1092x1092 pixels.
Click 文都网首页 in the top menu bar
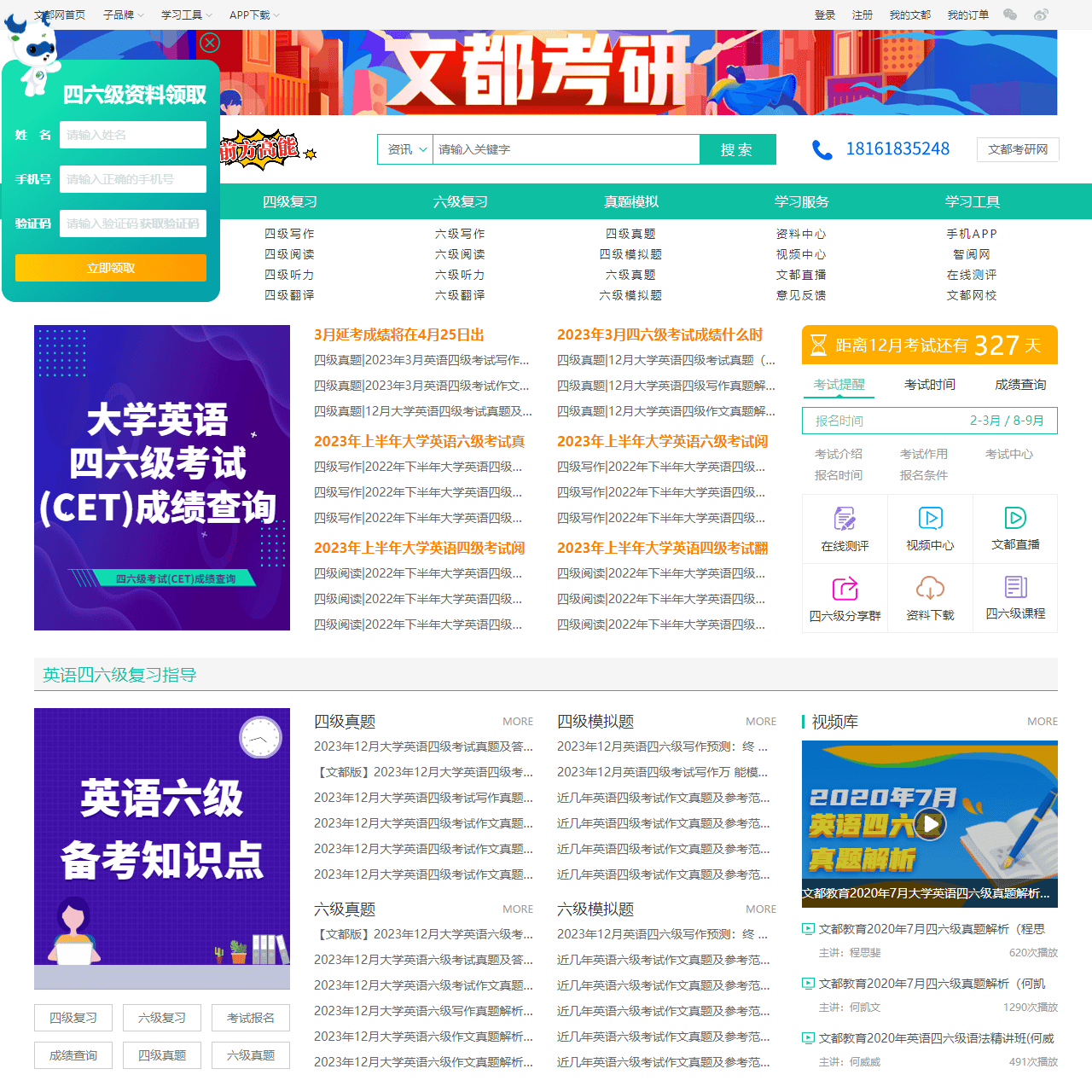[59, 15]
